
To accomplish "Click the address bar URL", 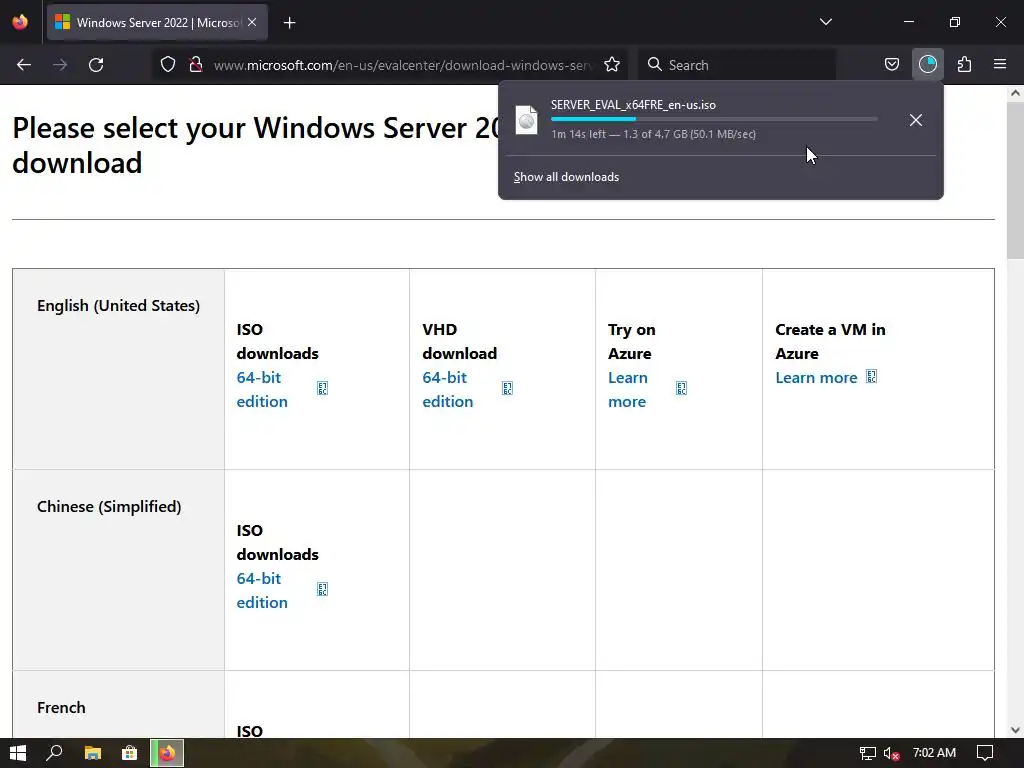I will point(402,65).
